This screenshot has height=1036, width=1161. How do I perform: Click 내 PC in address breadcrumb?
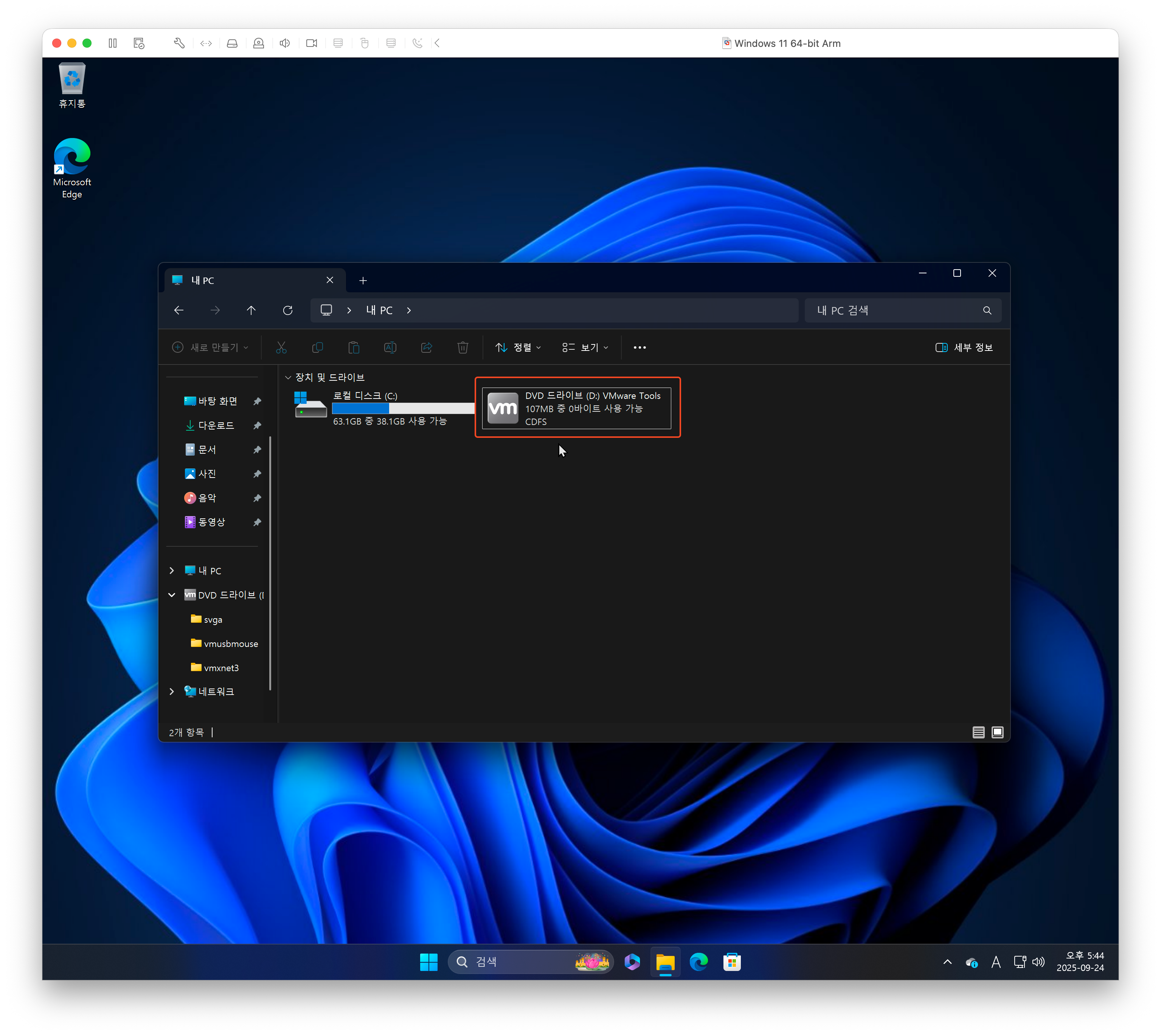click(x=379, y=310)
